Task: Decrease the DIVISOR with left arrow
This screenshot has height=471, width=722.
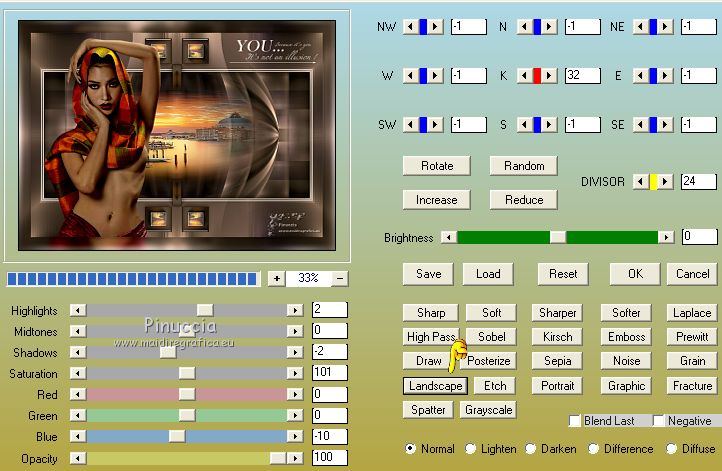Action: [x=640, y=181]
